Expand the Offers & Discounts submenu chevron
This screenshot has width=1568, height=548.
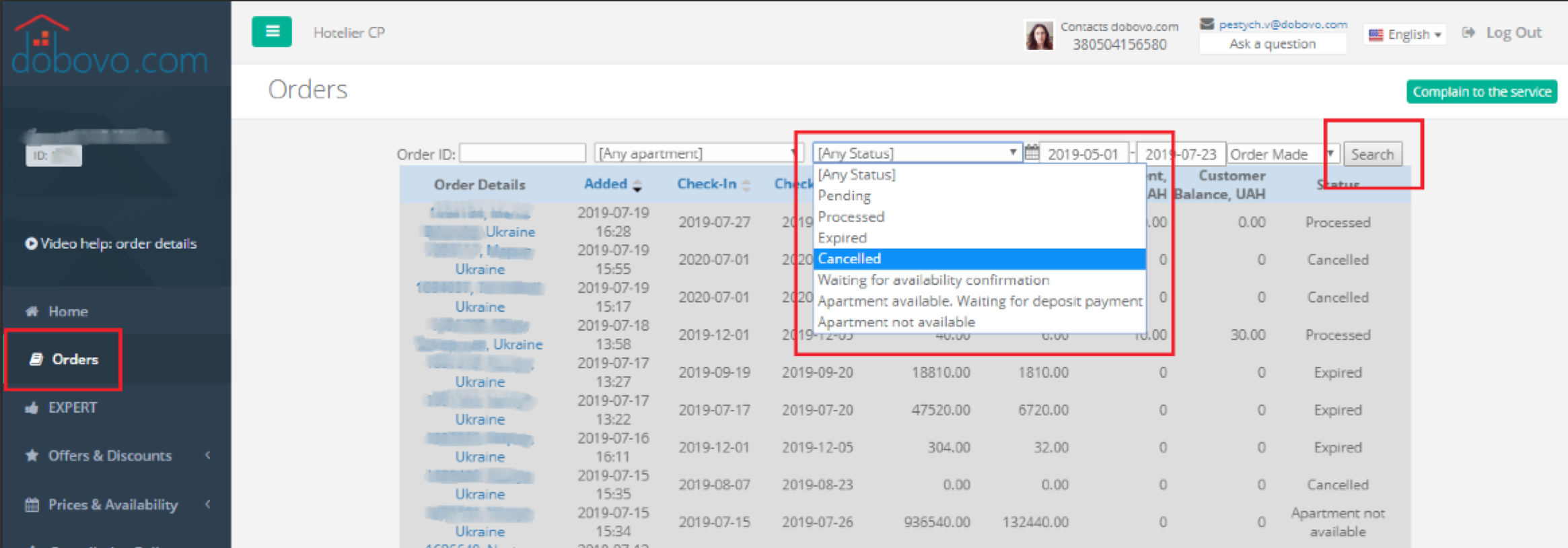(208, 455)
